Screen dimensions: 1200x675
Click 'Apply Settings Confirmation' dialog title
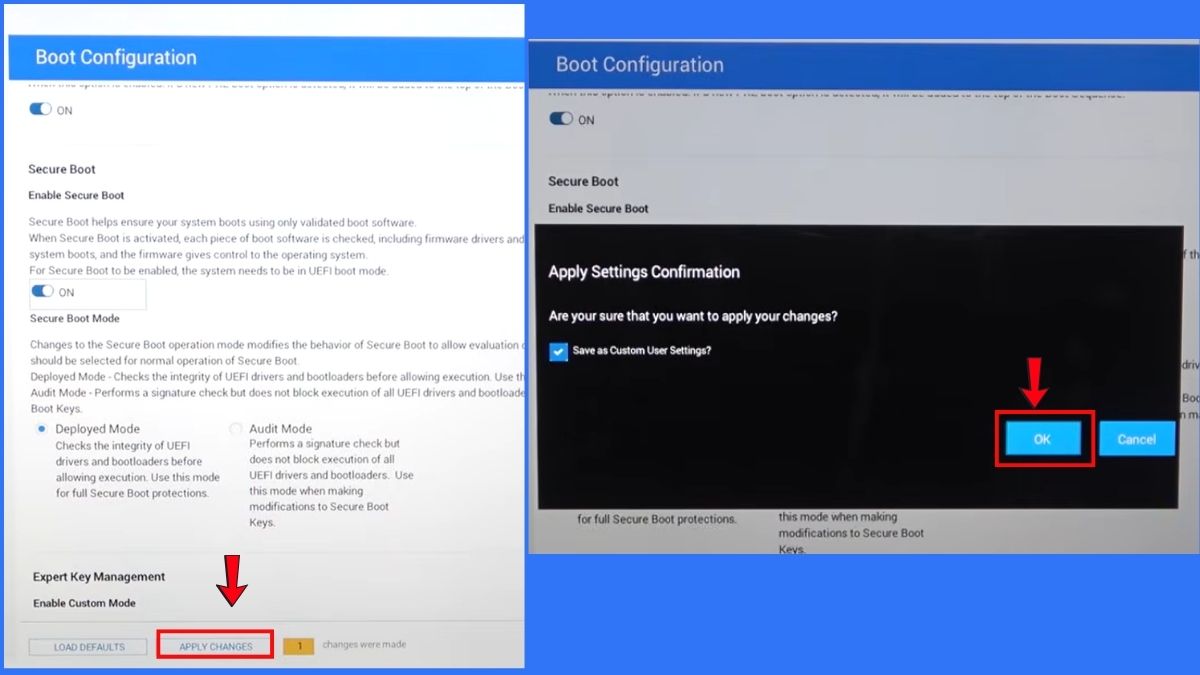pos(644,272)
